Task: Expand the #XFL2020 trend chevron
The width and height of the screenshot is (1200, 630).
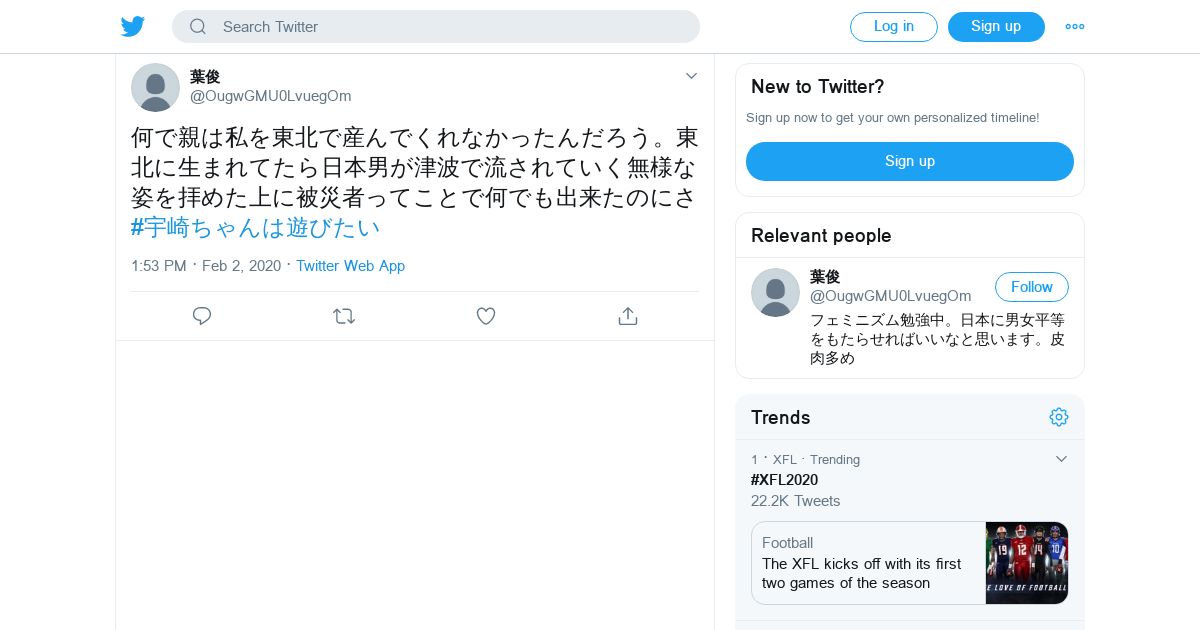Action: click(1062, 459)
